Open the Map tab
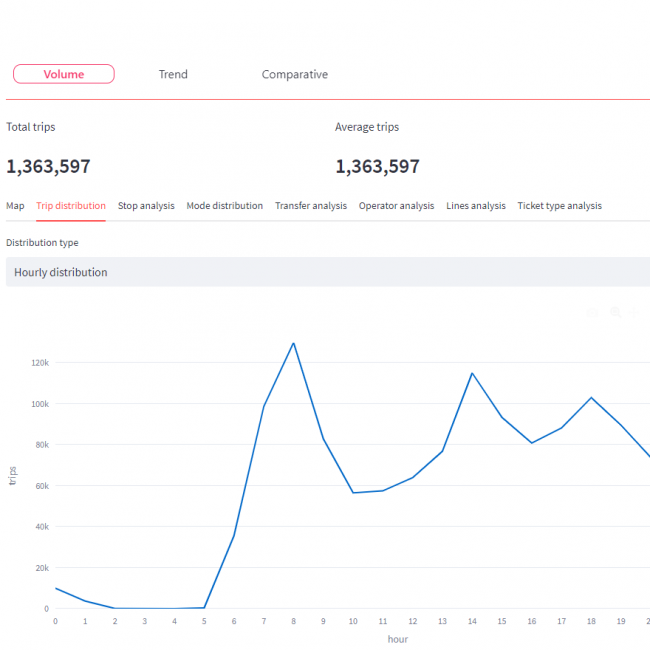Image resolution: width=650 pixels, height=650 pixels. tap(15, 206)
